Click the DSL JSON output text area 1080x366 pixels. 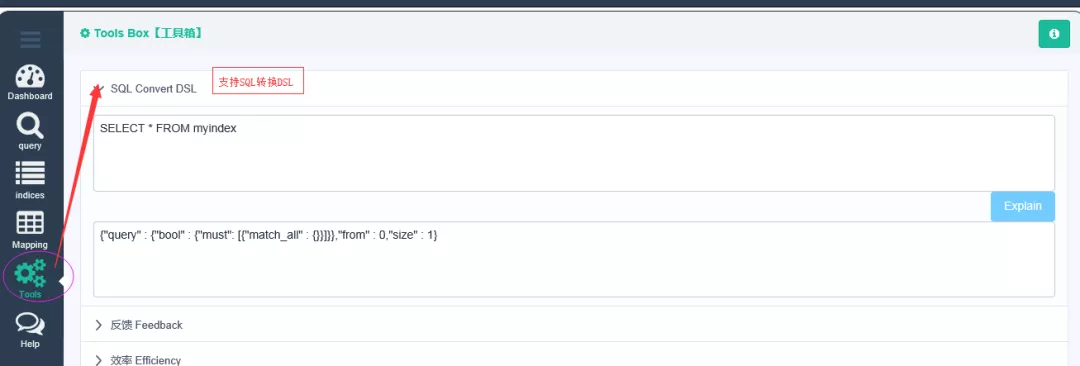[x=574, y=259]
